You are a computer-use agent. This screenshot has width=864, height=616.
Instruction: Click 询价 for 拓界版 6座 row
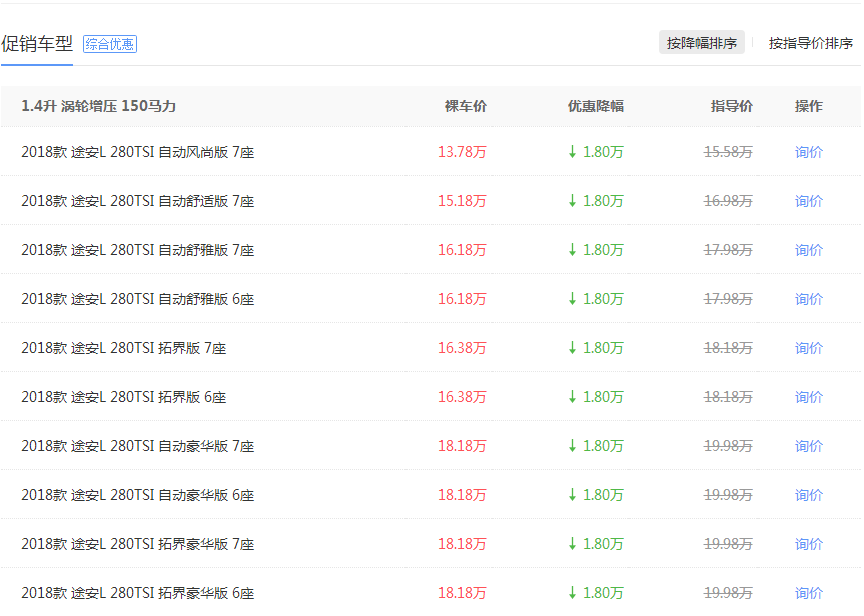click(x=808, y=397)
